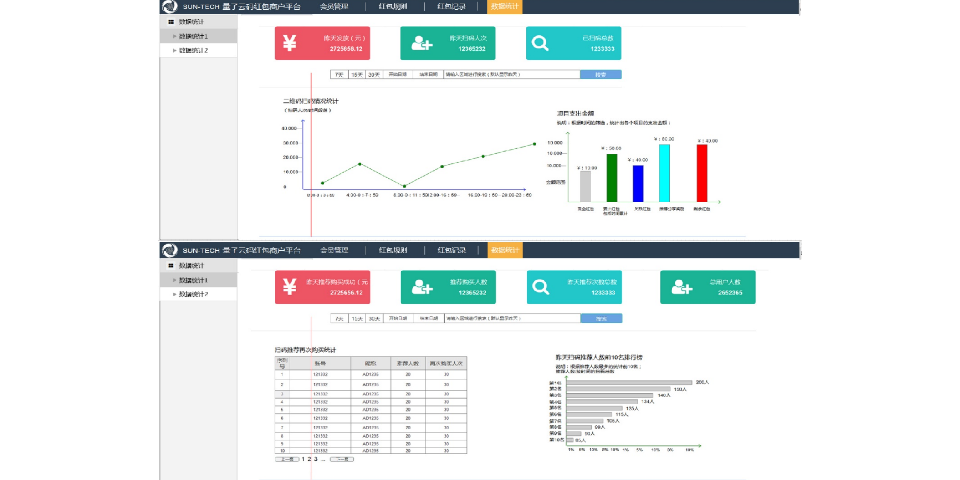Open the 会员管理 tab in the top header

(x=334, y=6)
